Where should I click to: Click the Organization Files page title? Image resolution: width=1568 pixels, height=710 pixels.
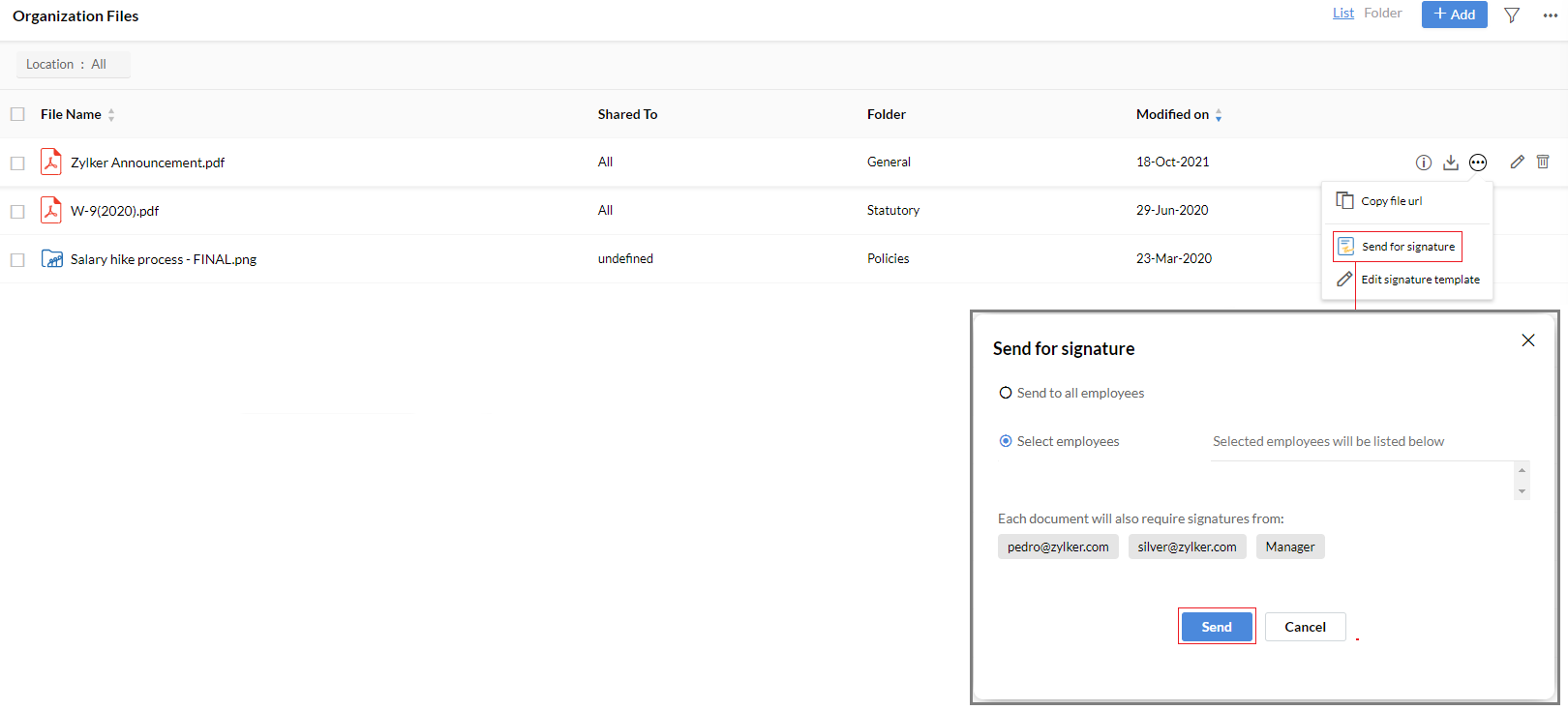click(75, 15)
